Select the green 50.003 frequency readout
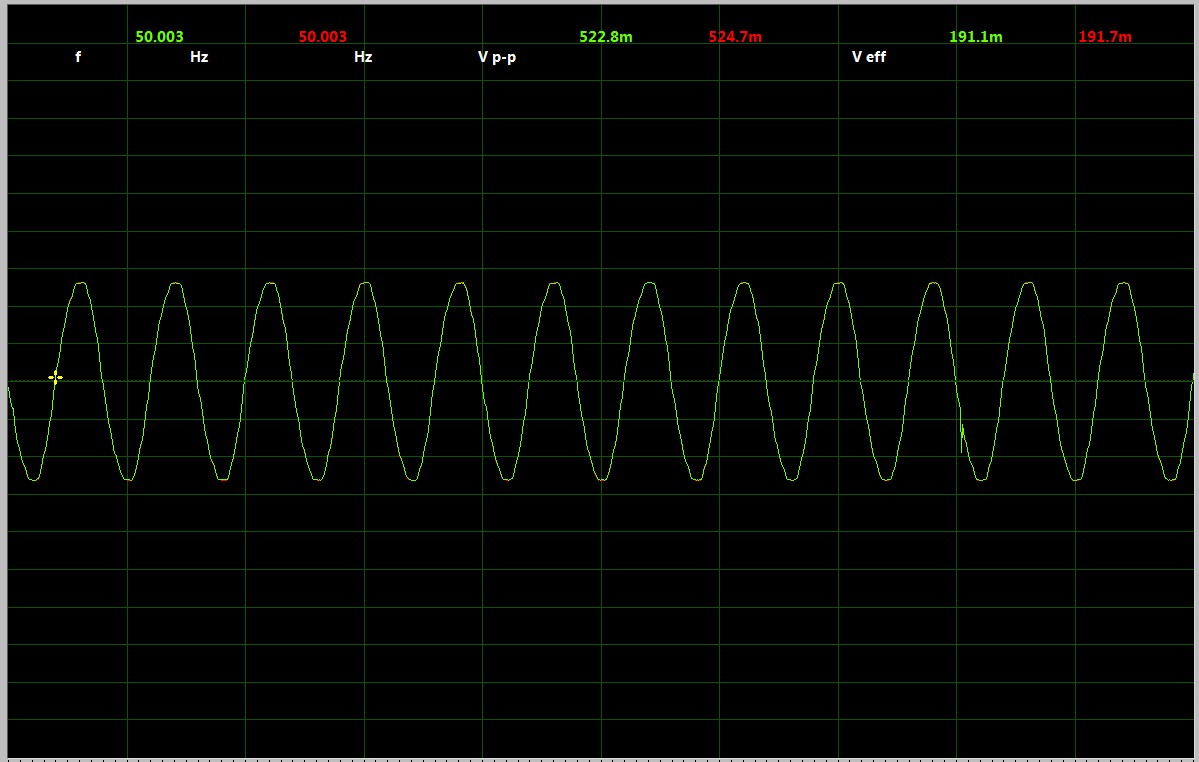 [160, 37]
